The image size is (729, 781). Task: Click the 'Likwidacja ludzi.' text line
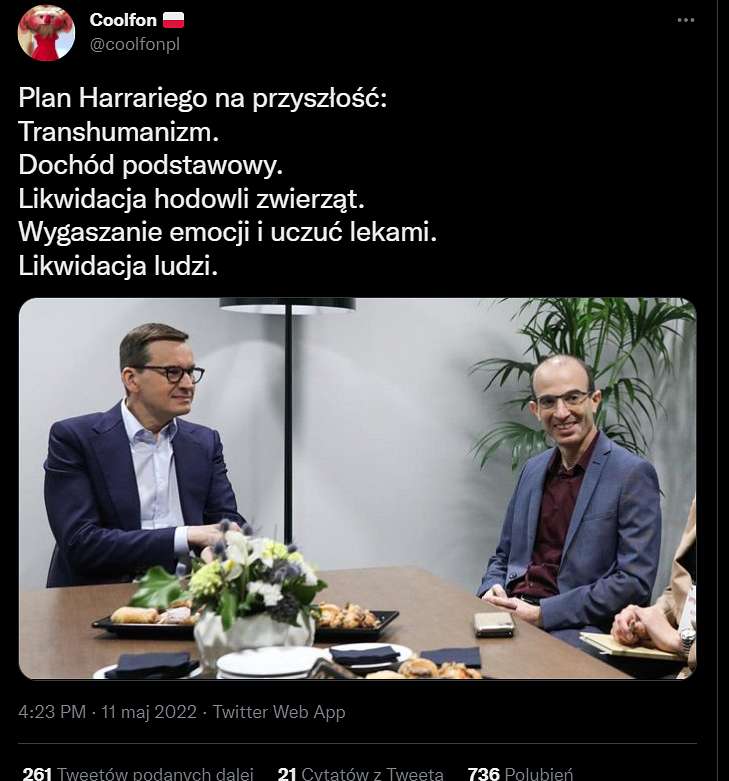[x=118, y=265]
